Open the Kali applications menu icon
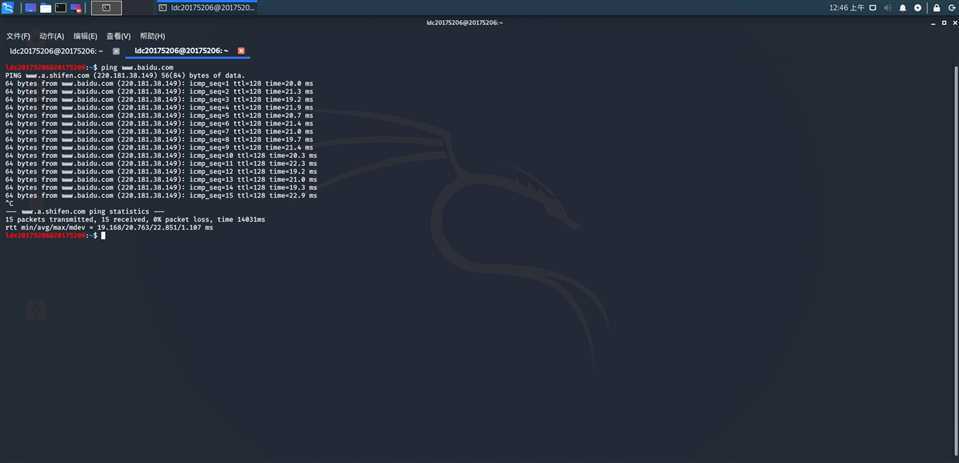This screenshot has width=959, height=463. point(7,8)
